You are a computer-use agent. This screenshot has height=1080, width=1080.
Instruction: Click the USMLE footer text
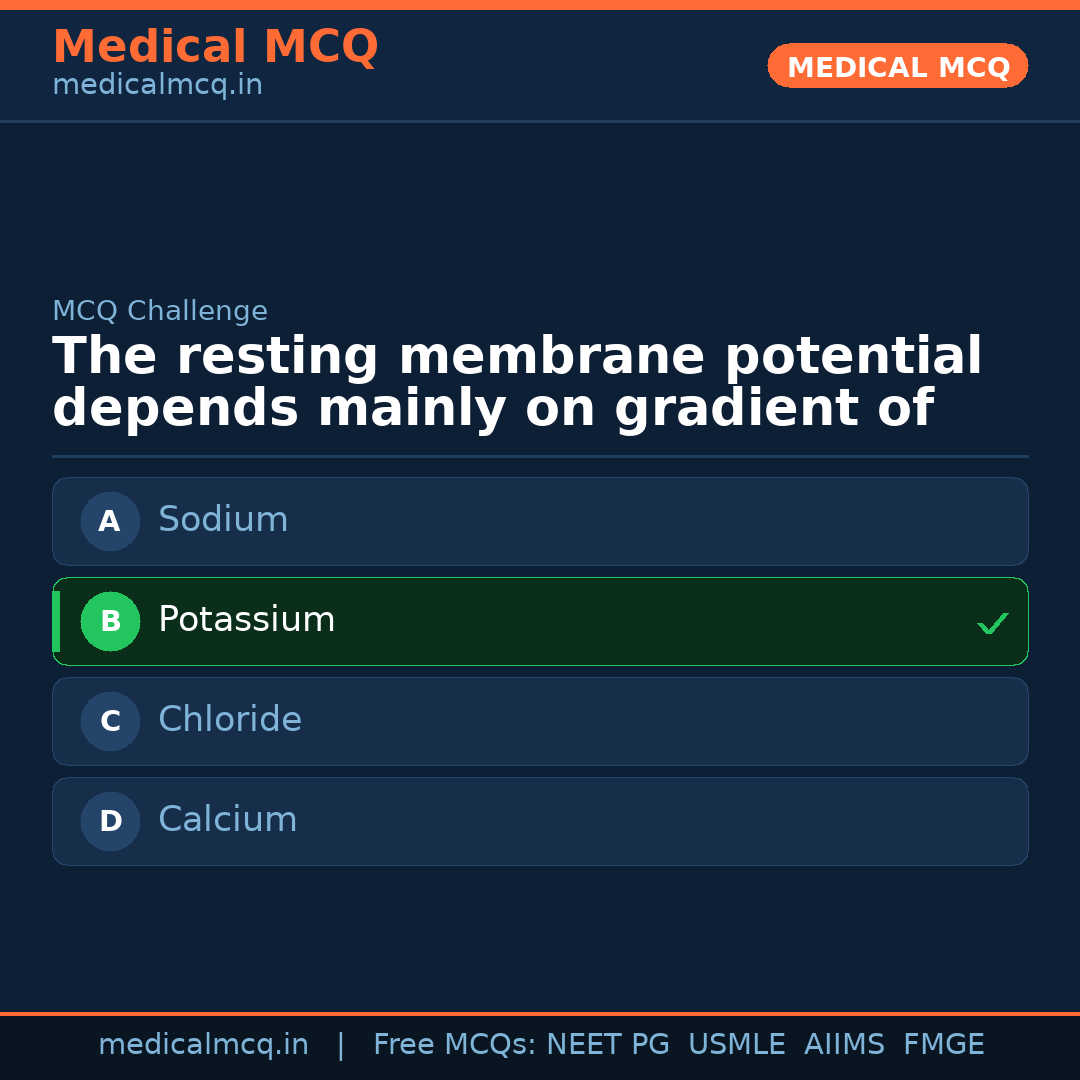point(736,1045)
